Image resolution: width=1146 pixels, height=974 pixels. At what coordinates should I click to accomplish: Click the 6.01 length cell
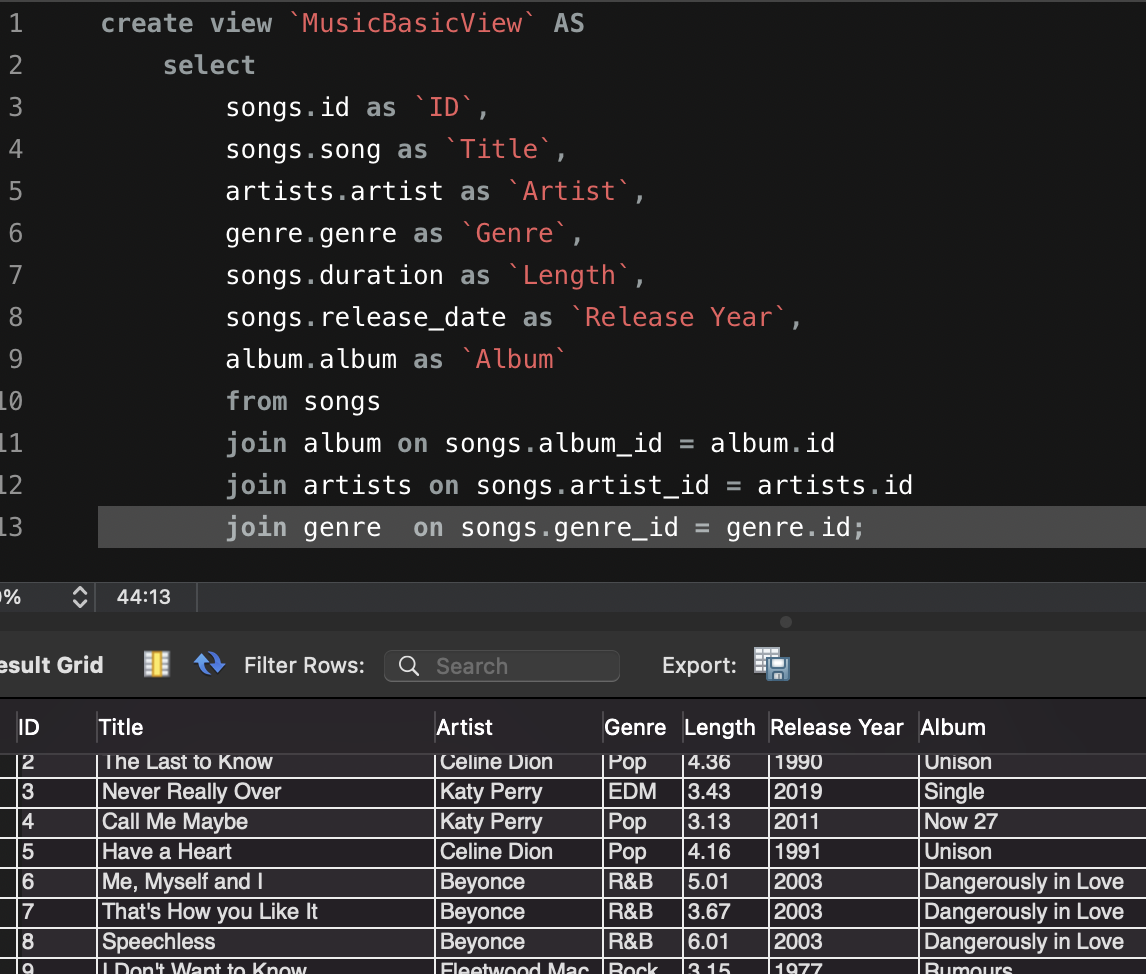725,942
